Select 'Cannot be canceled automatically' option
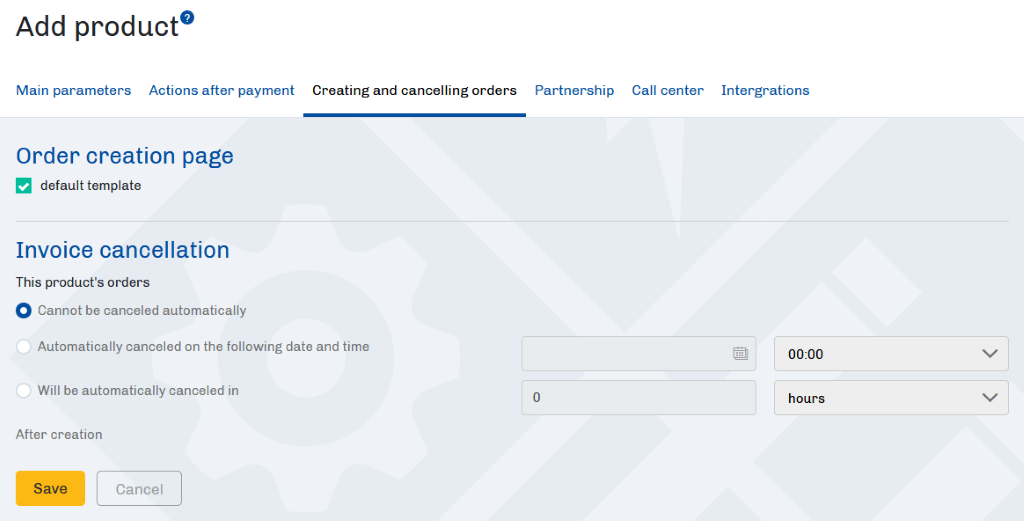The height and width of the screenshot is (521, 1024). (24, 311)
